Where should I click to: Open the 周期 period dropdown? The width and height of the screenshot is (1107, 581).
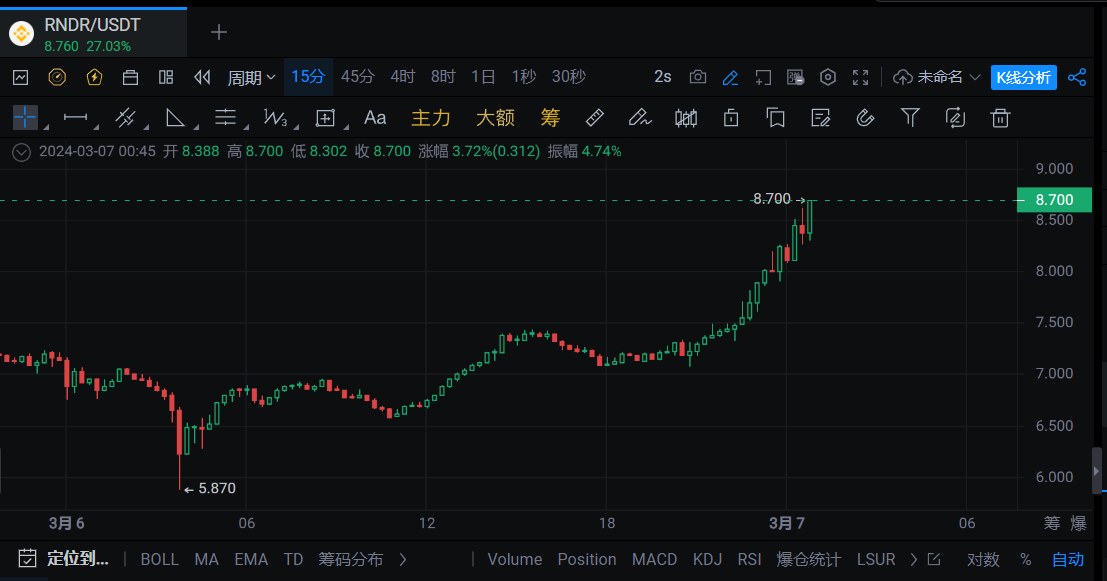[251, 77]
